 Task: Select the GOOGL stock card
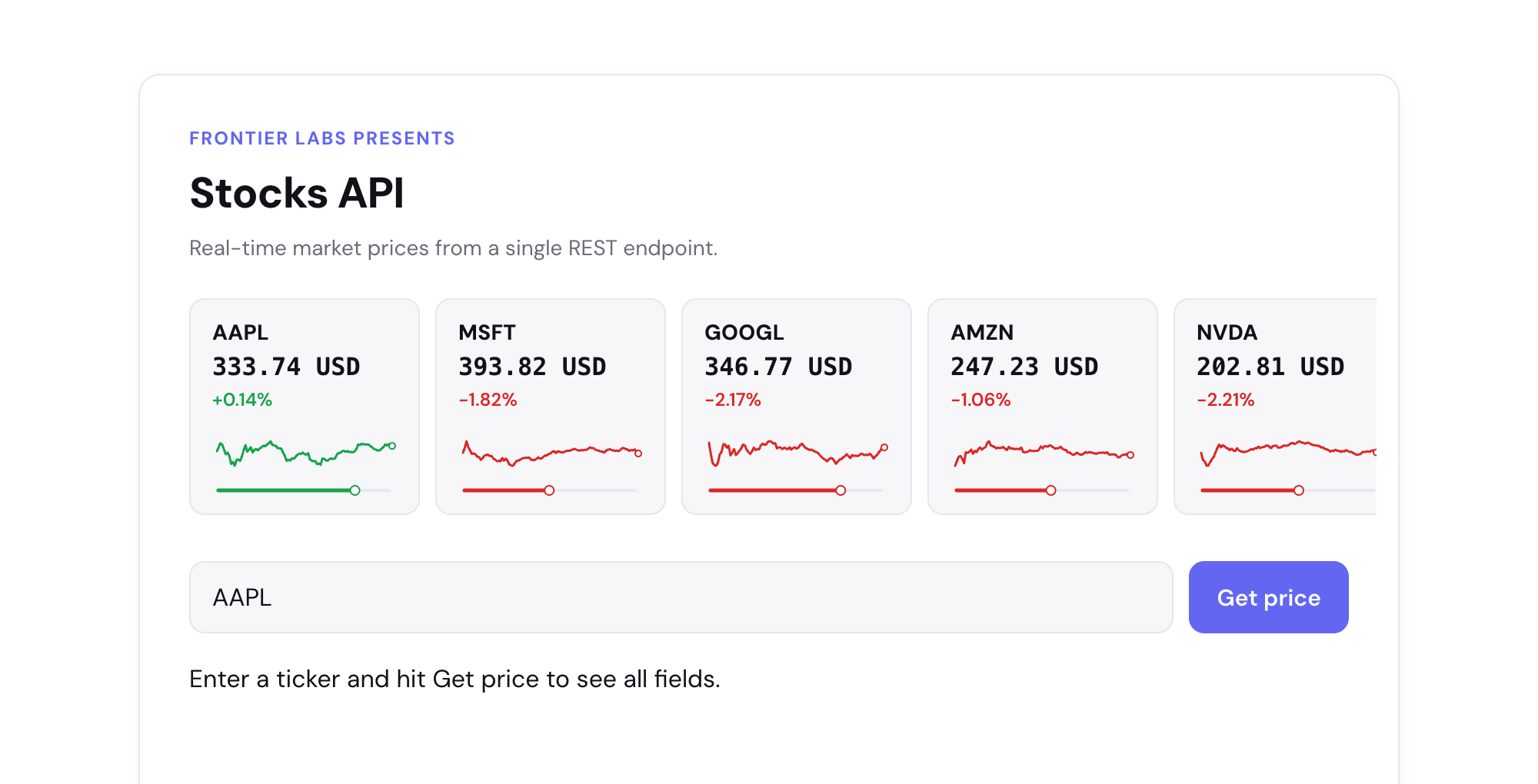pyautogui.click(x=797, y=407)
